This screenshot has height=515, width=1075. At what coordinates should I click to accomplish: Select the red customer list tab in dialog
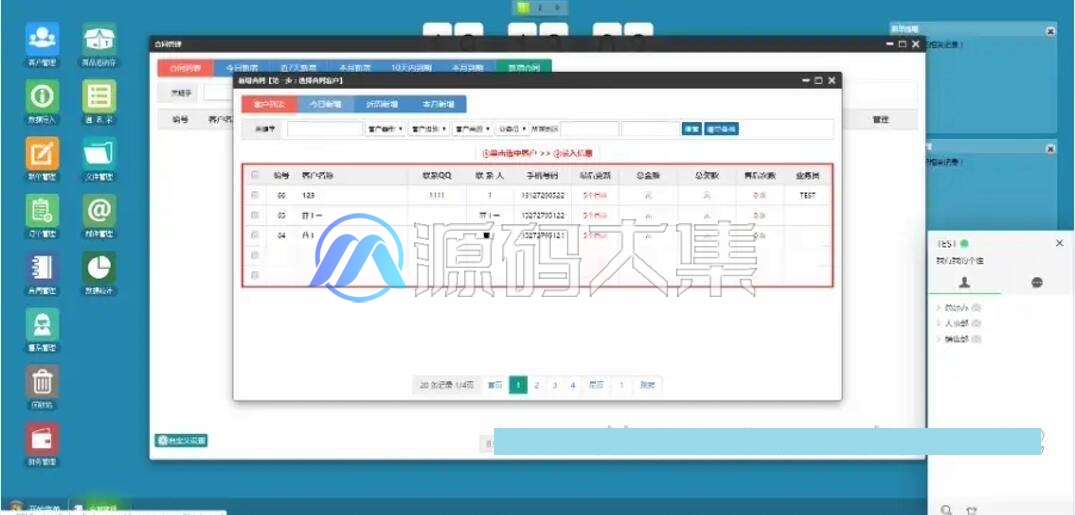click(269, 104)
